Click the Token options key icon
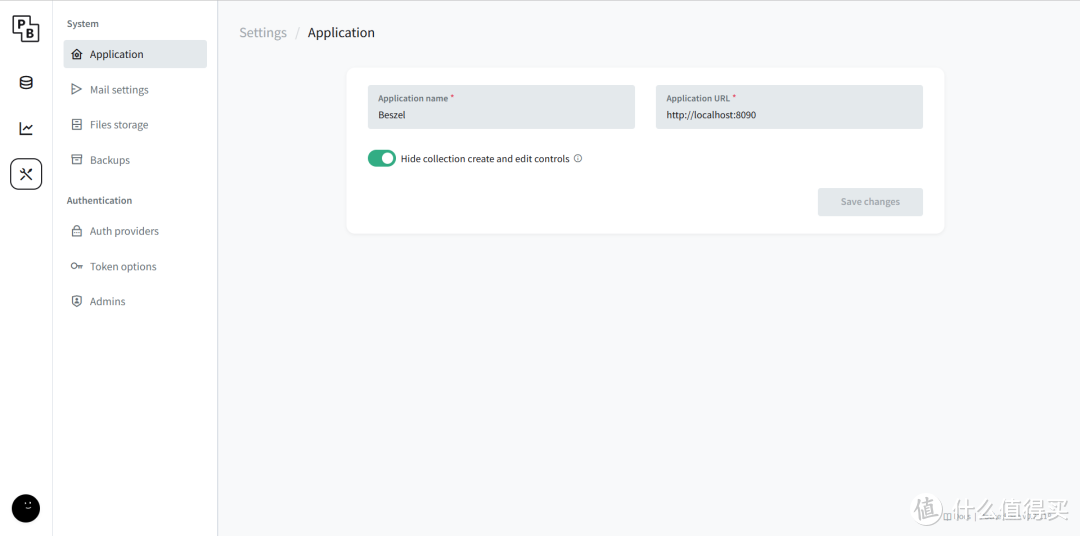The width and height of the screenshot is (1080, 536). pos(77,266)
